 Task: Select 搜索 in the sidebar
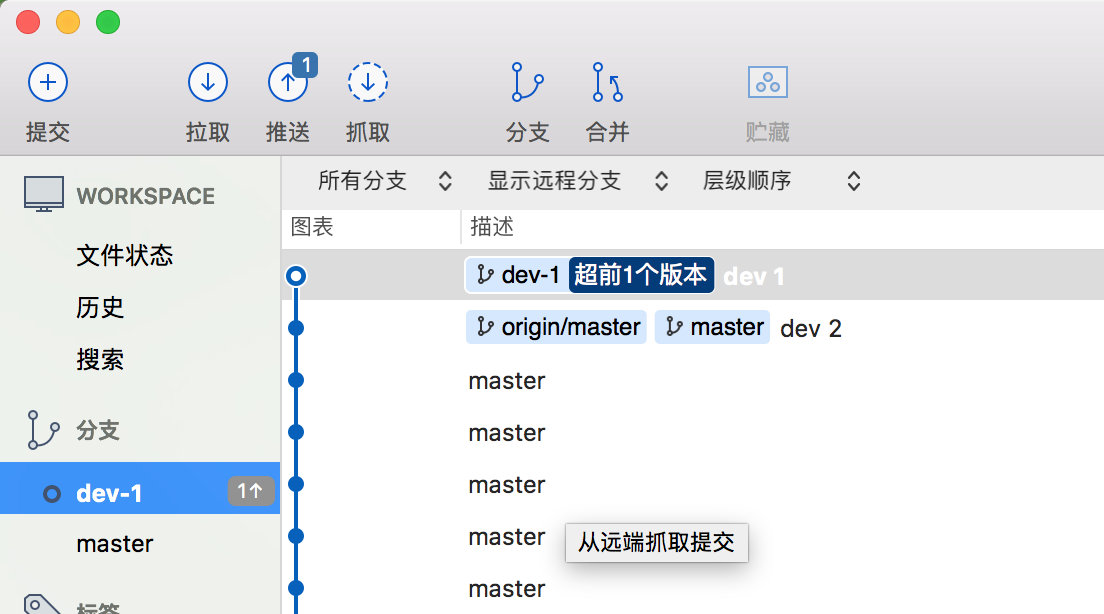pos(100,359)
